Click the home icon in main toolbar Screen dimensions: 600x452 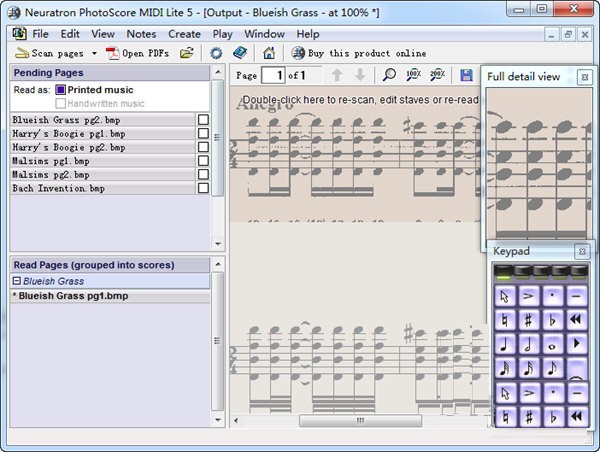pyautogui.click(x=269, y=53)
